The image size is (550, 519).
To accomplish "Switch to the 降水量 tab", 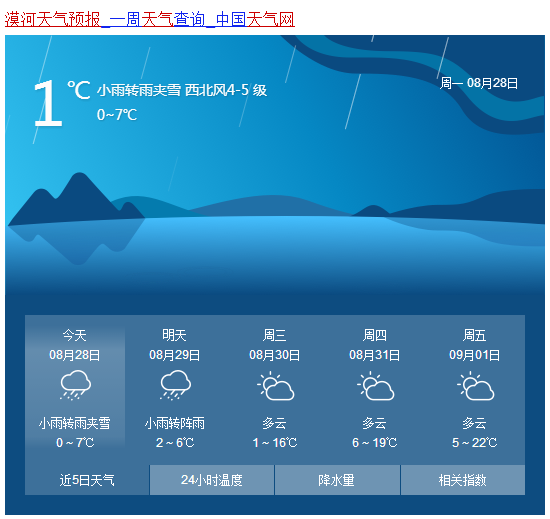I will tap(337, 480).
